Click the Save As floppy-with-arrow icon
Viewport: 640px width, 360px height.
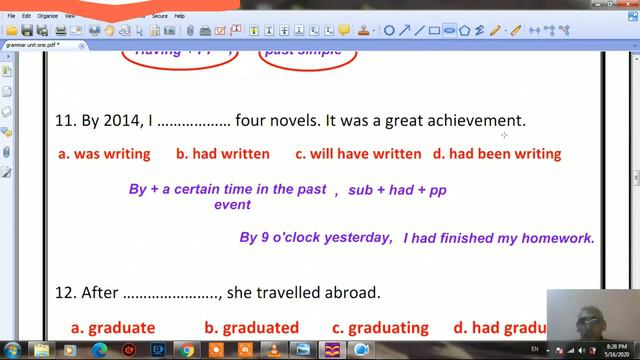[x=42, y=31]
